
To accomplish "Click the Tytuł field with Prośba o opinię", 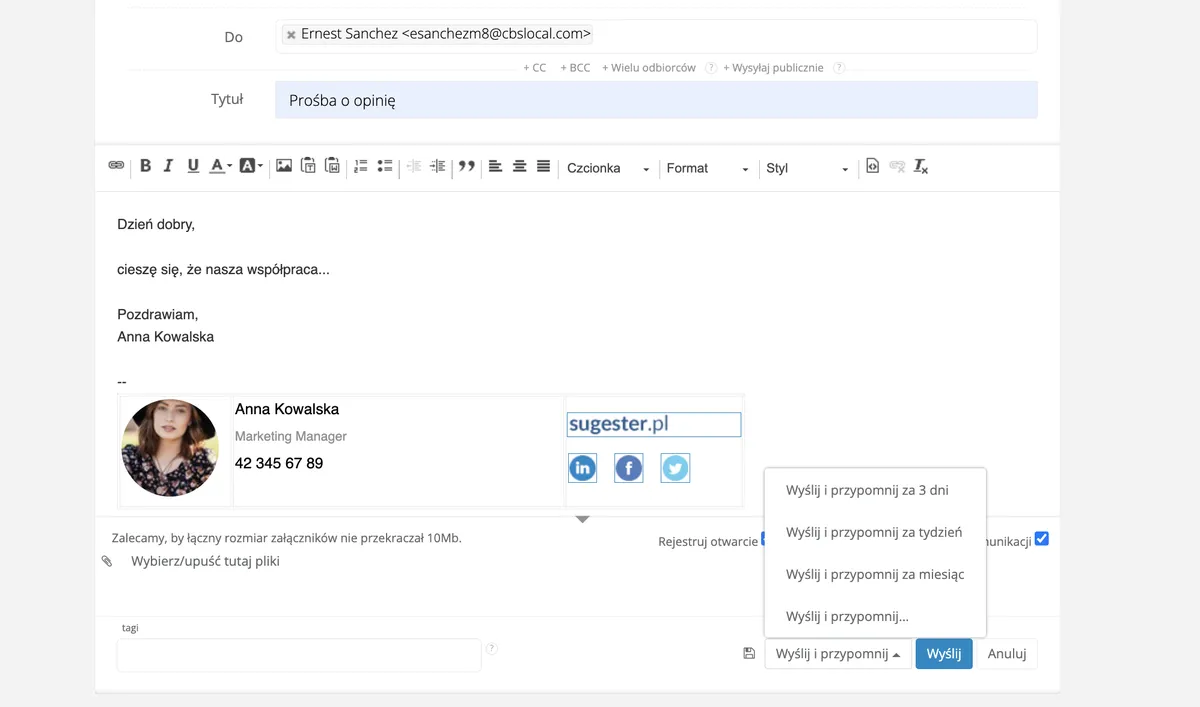I will [x=656, y=100].
